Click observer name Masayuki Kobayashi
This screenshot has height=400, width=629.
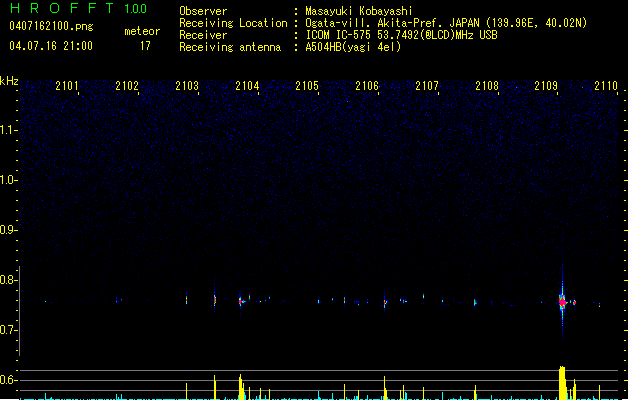(x=359, y=11)
